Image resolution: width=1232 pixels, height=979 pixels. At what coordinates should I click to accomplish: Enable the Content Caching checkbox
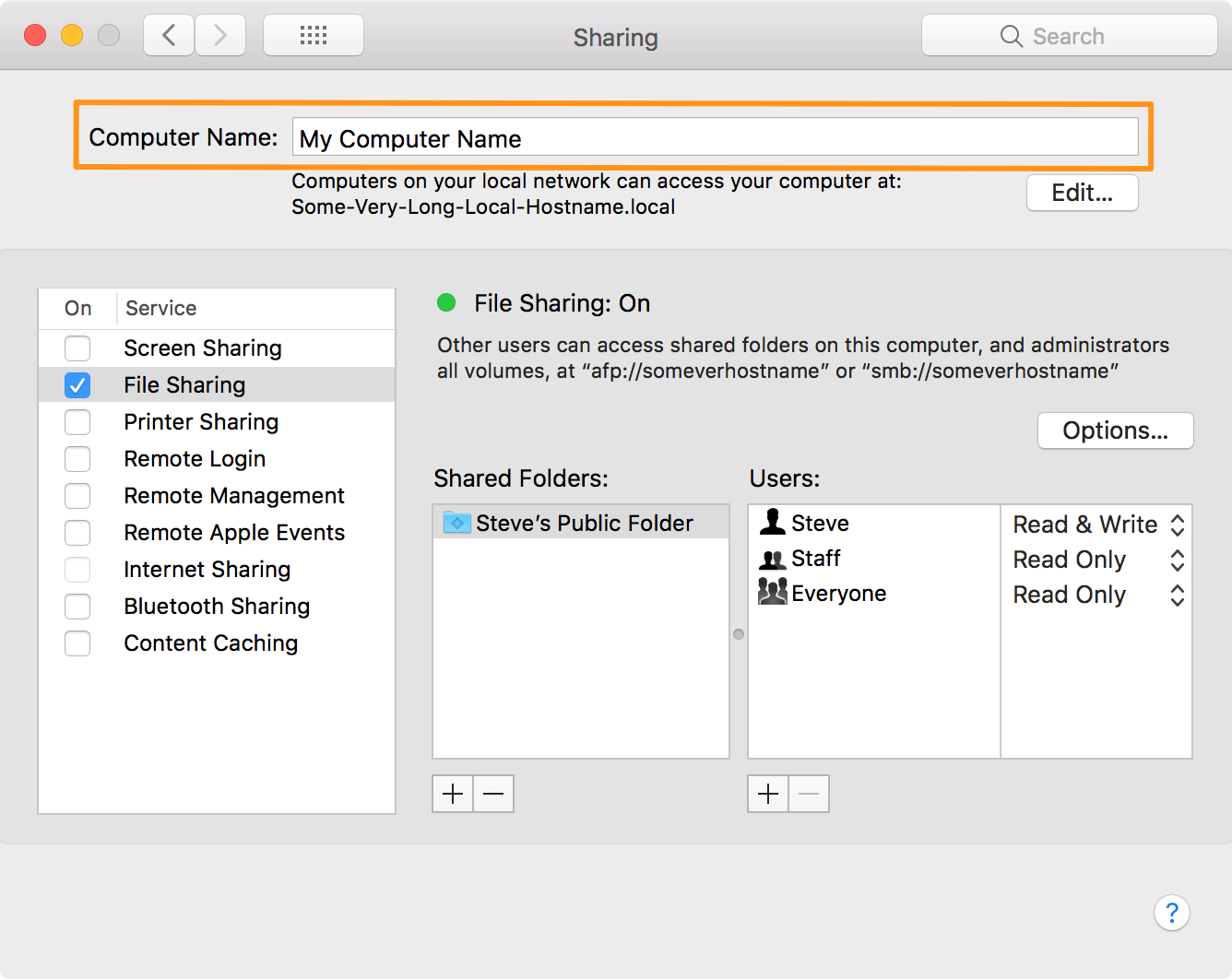(x=77, y=643)
